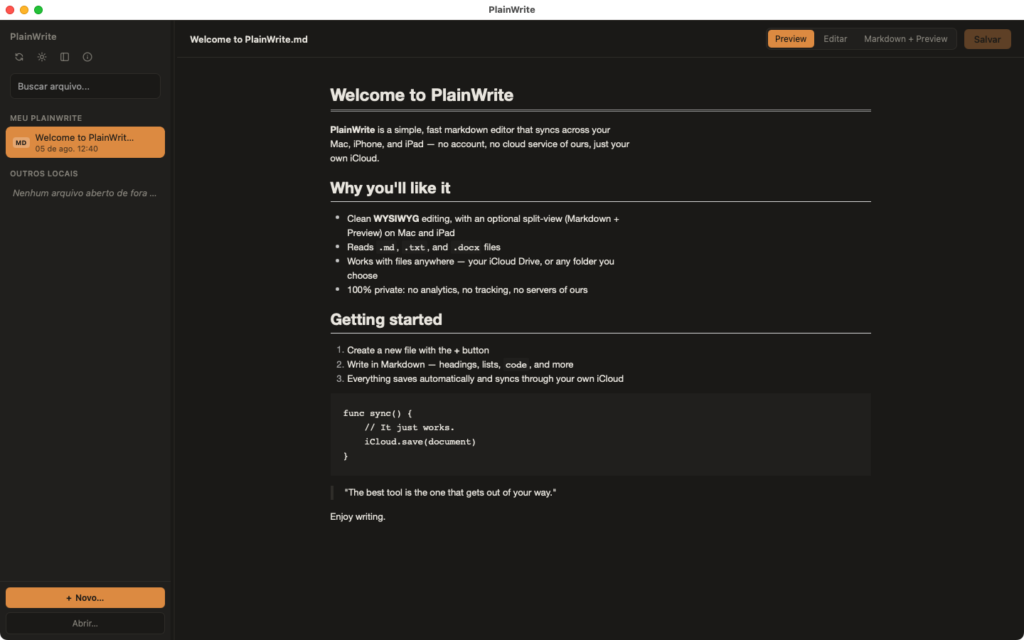Switch to Markdown + Preview mode
Image resolution: width=1024 pixels, height=640 pixels.
coord(905,39)
